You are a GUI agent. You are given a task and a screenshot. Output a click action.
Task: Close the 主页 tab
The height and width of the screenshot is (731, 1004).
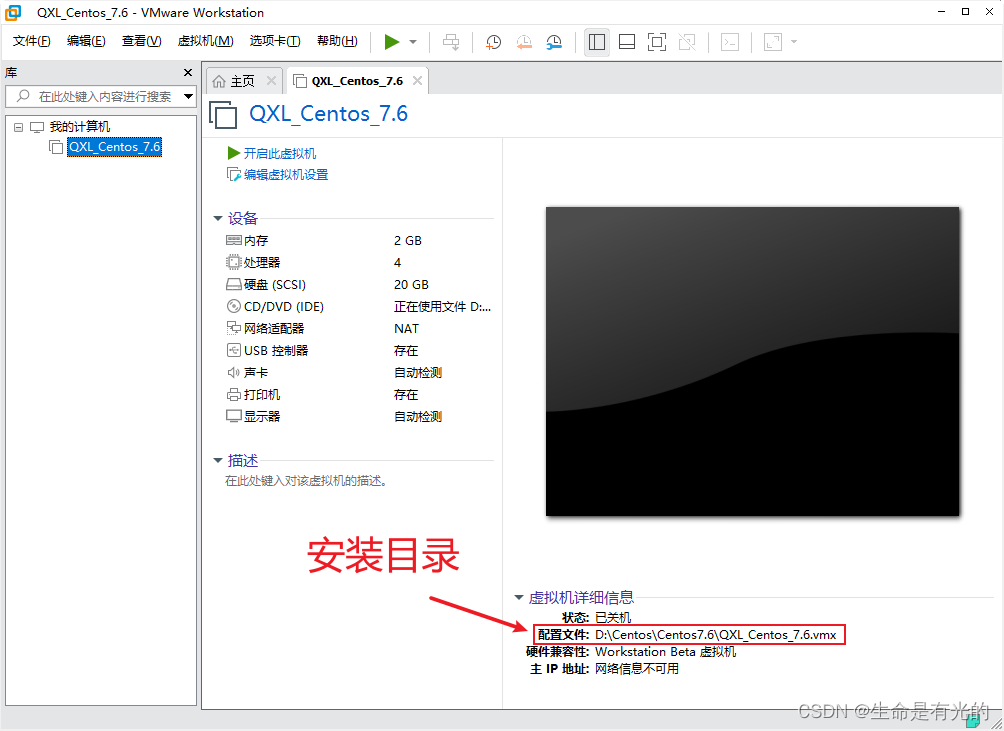(x=271, y=81)
